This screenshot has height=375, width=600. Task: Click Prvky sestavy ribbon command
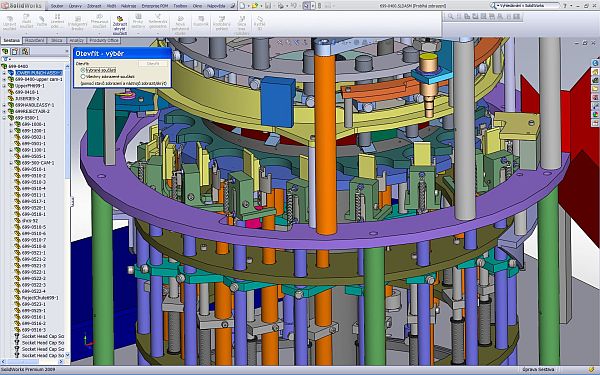point(138,21)
